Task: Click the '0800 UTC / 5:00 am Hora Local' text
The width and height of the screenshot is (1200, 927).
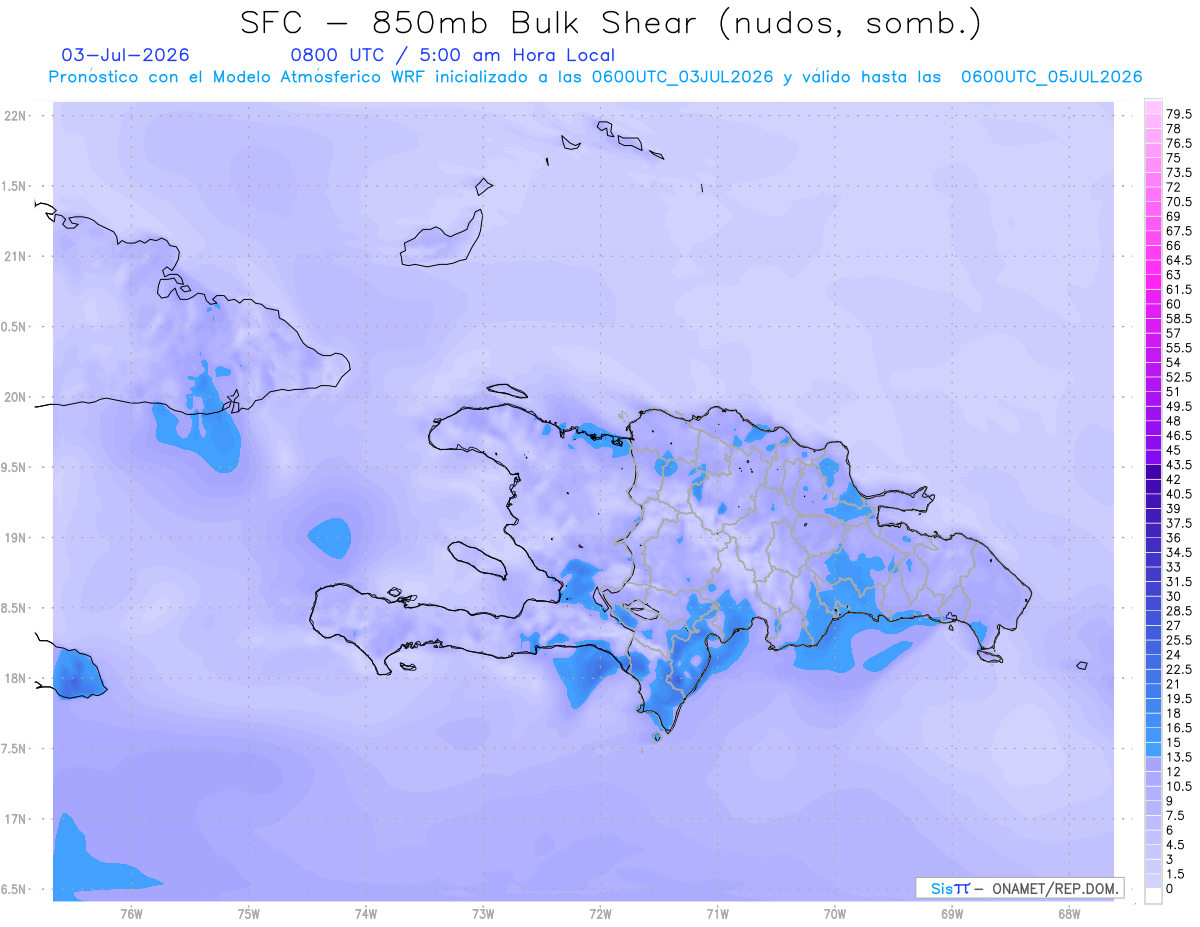Action: coord(452,55)
